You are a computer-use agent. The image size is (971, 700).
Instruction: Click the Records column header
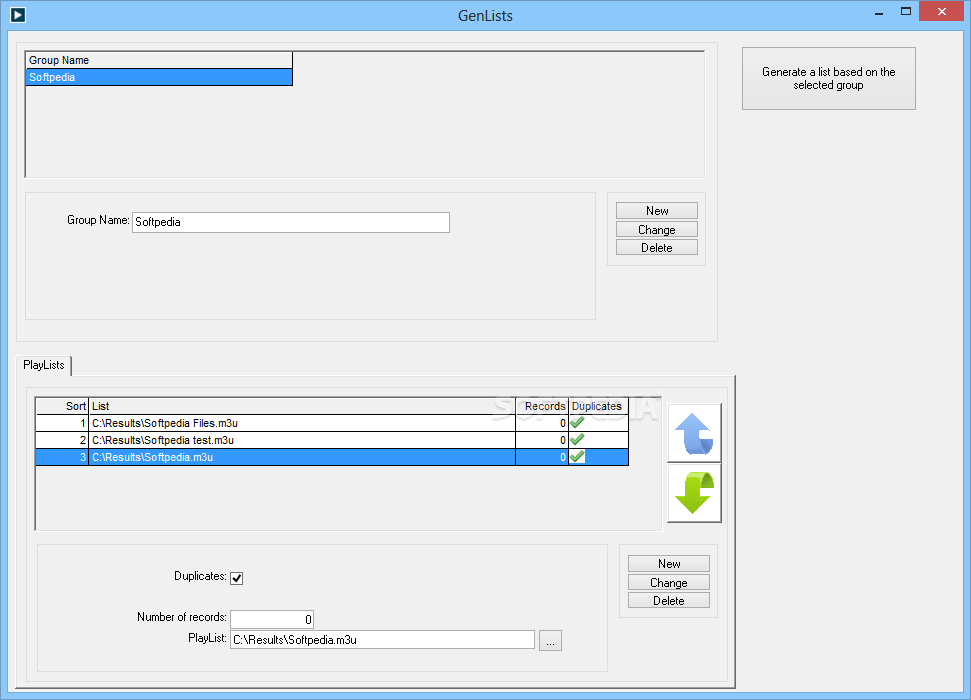[542, 406]
